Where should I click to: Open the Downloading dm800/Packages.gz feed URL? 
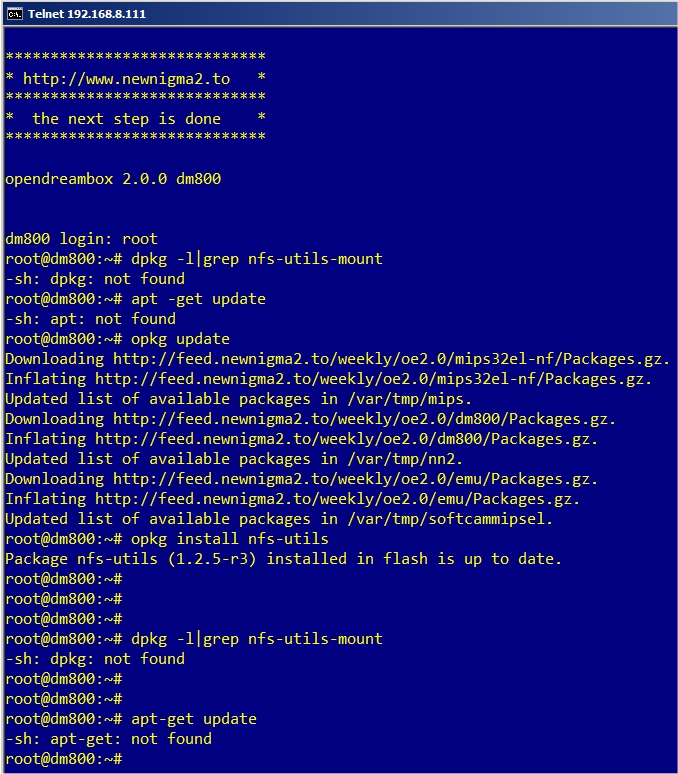pyautogui.click(x=364, y=419)
